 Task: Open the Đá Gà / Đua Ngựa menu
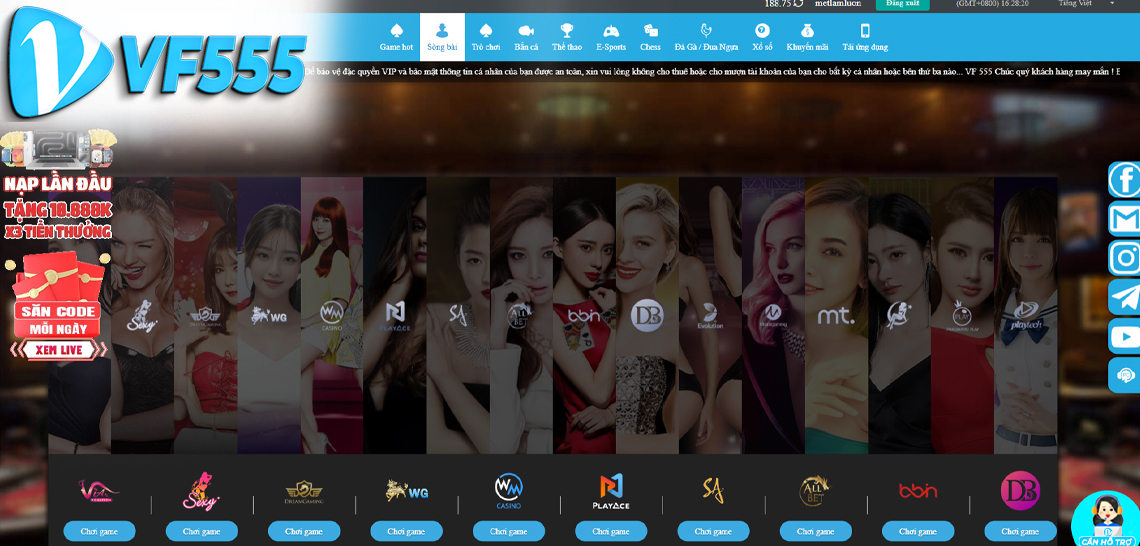[706, 37]
